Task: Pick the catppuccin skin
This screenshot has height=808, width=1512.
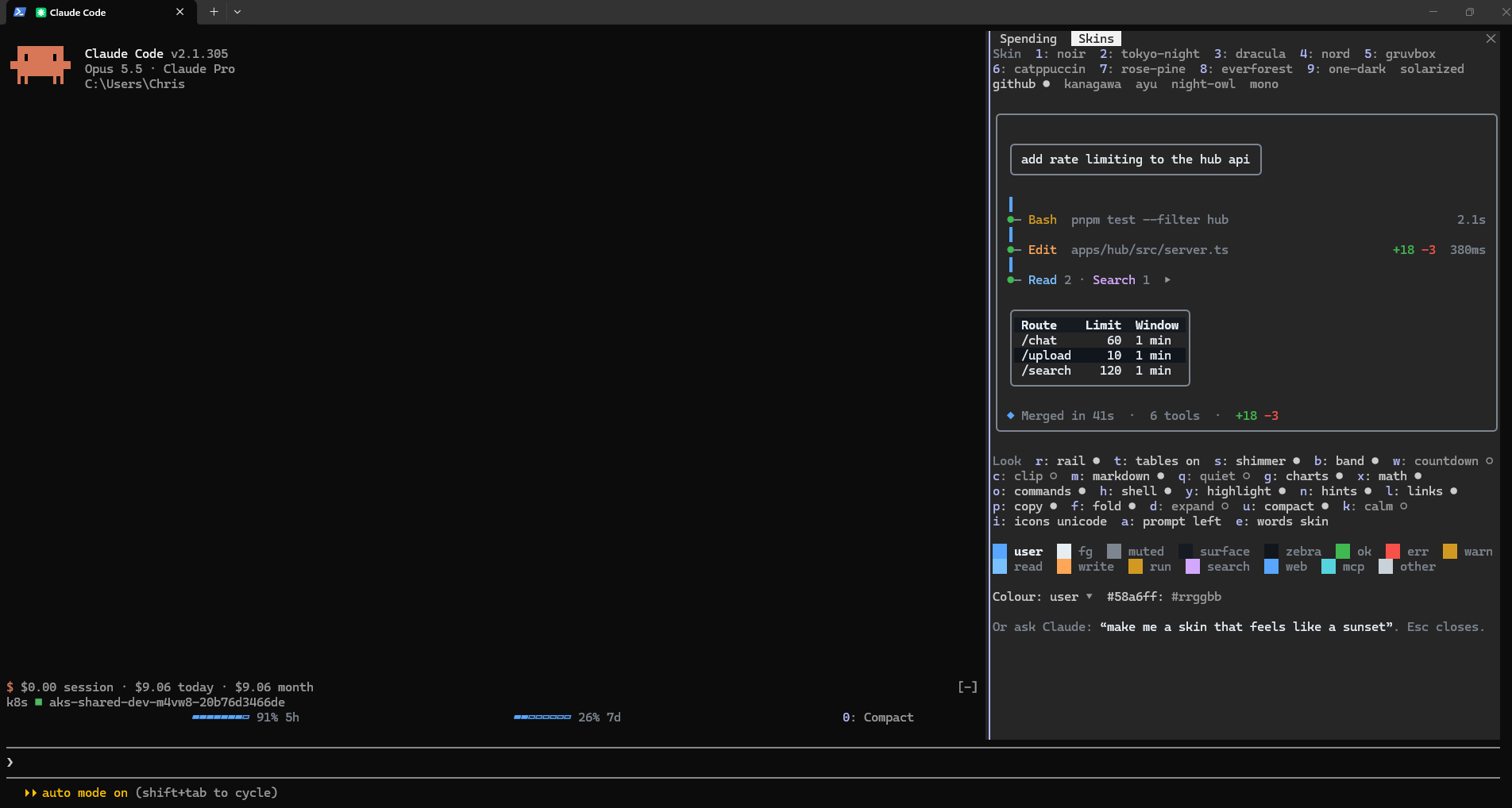Action: [1039, 68]
